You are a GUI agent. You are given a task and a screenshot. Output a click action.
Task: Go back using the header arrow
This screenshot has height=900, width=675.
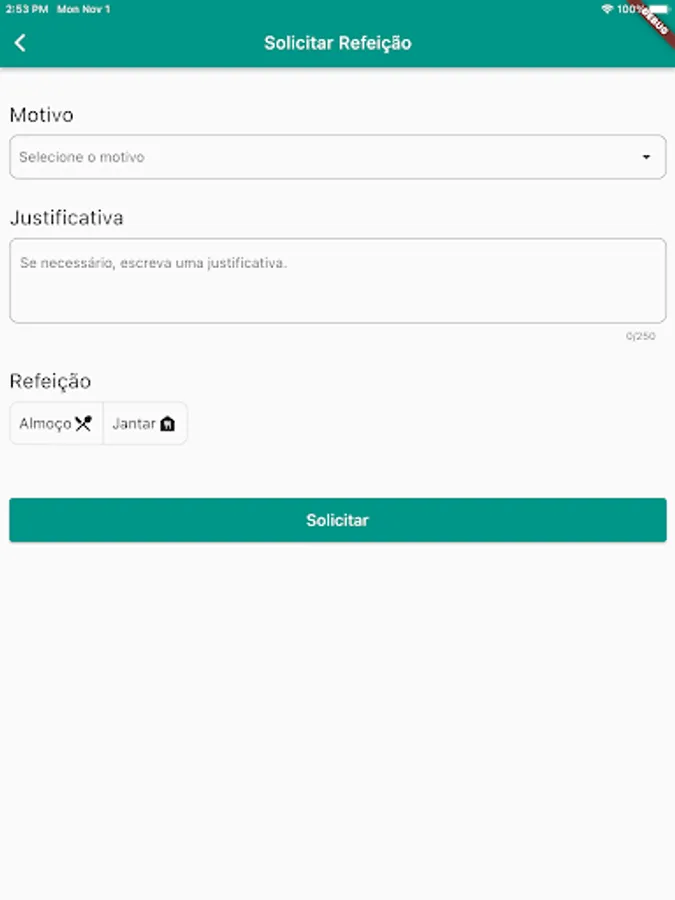pos(20,43)
